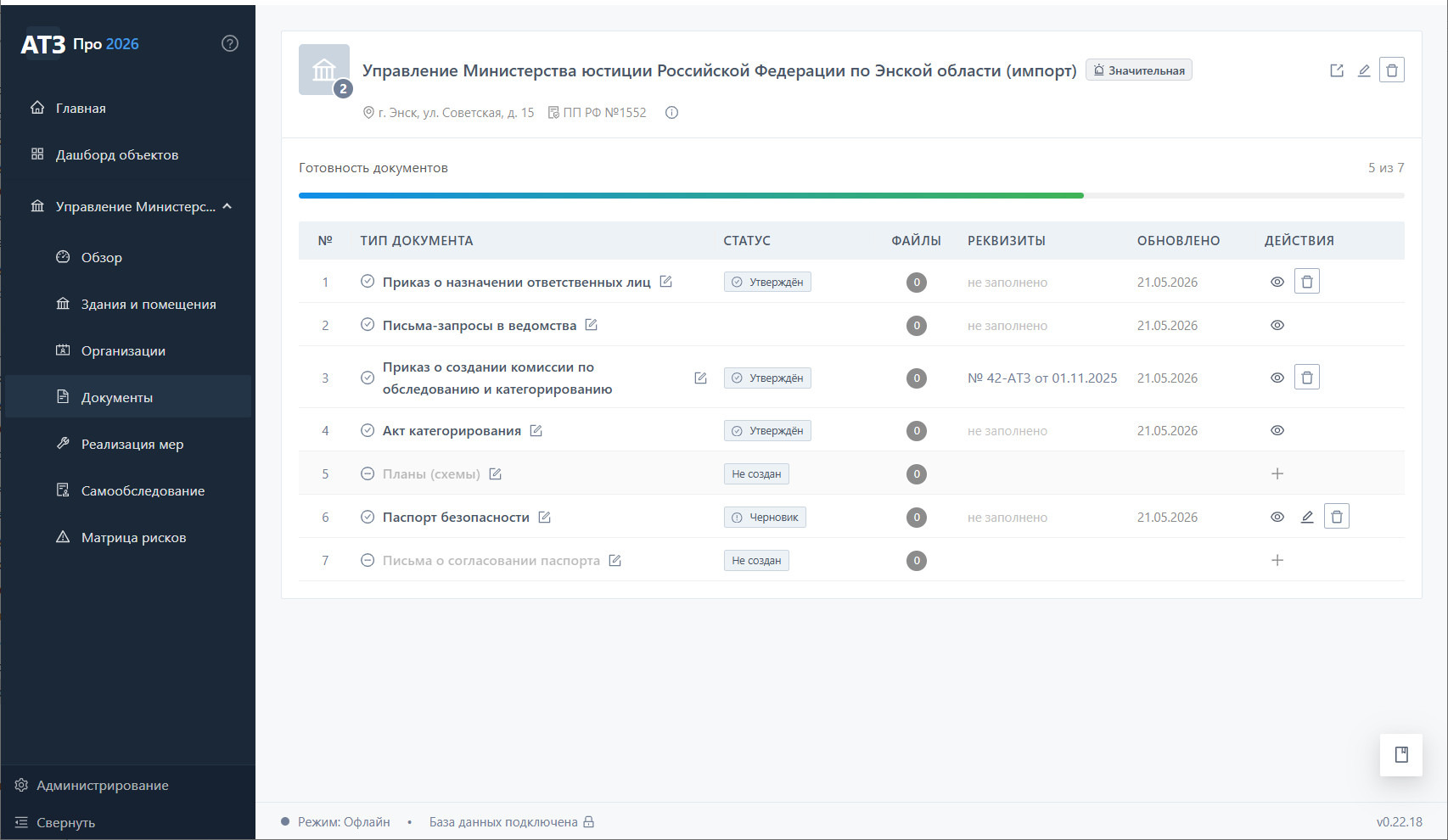Click the 'ОБНОВЛЕНО' column header
Viewport: 1448px width, 840px height.
coord(1179,240)
